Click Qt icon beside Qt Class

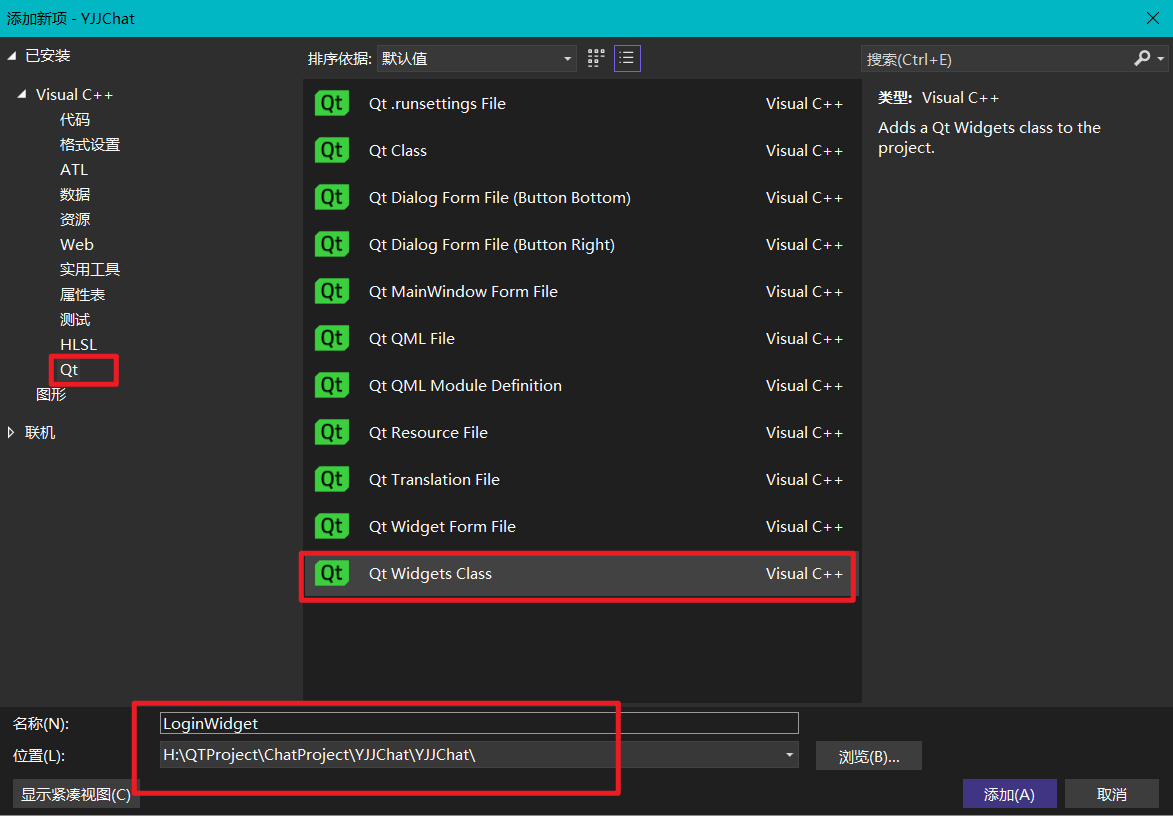point(331,150)
